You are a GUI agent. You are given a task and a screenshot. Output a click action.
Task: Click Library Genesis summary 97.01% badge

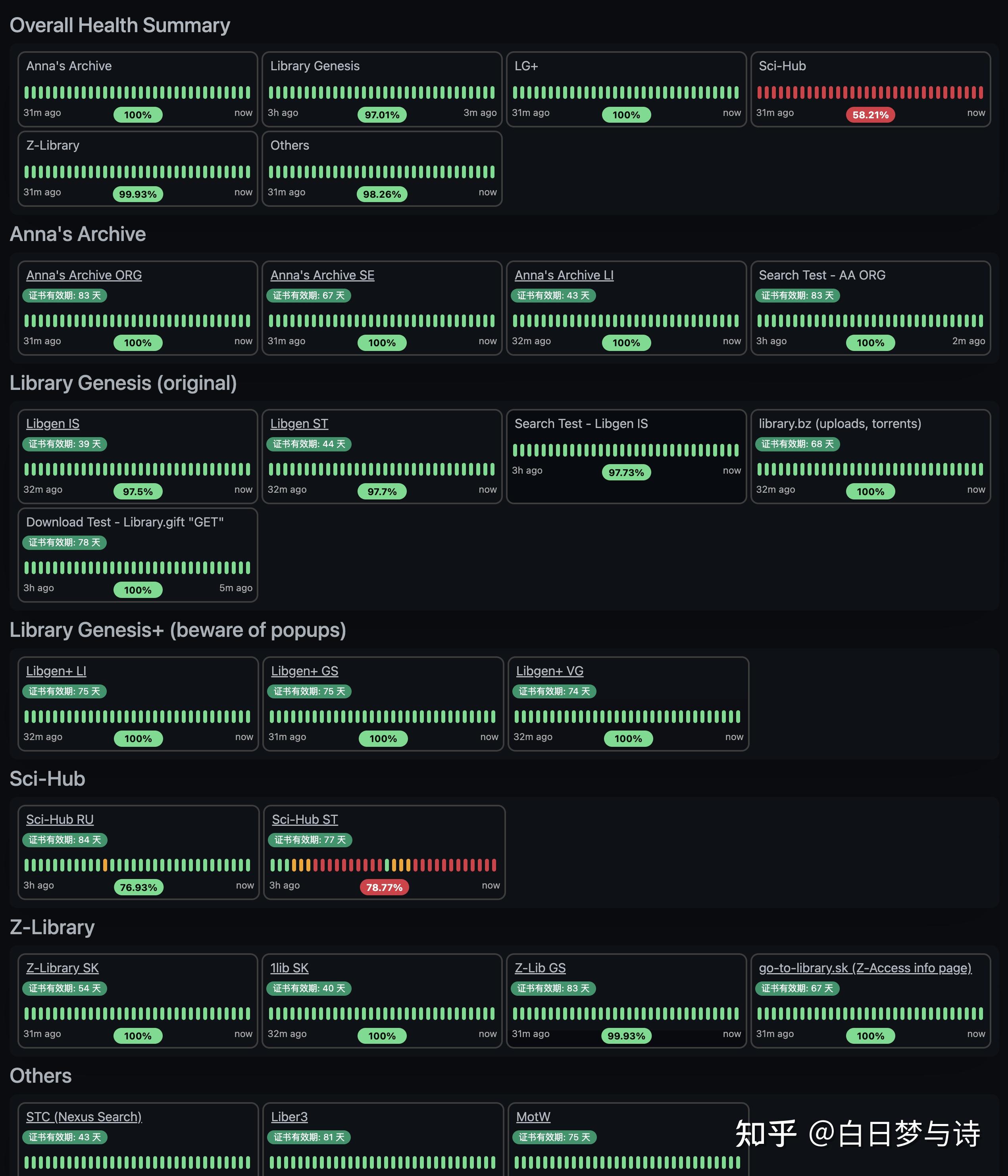pos(382,115)
